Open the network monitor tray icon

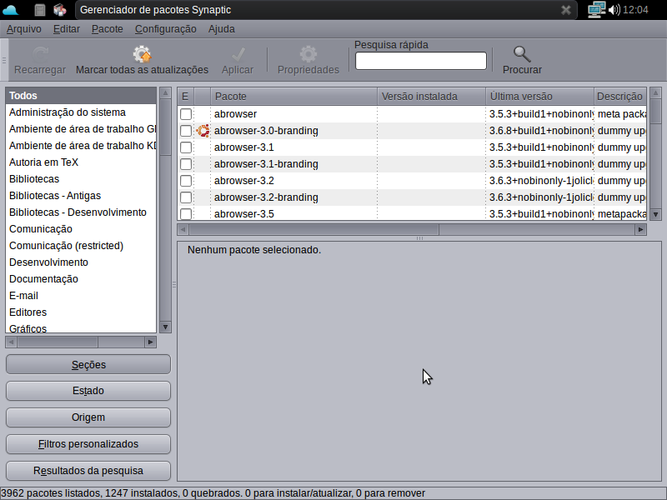click(x=597, y=9)
